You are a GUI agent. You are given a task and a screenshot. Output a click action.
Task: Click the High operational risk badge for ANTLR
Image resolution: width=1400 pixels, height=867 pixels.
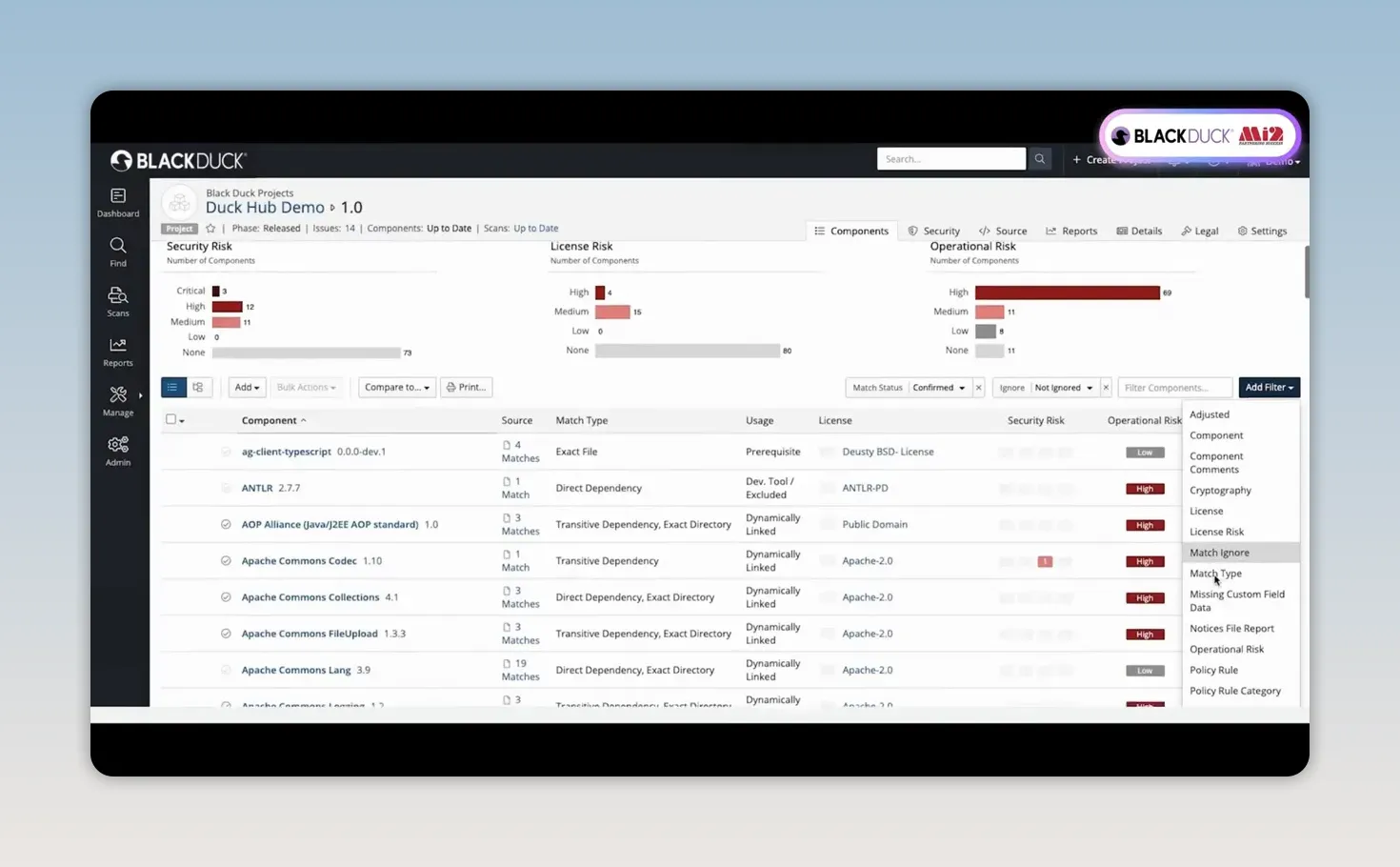1145,489
